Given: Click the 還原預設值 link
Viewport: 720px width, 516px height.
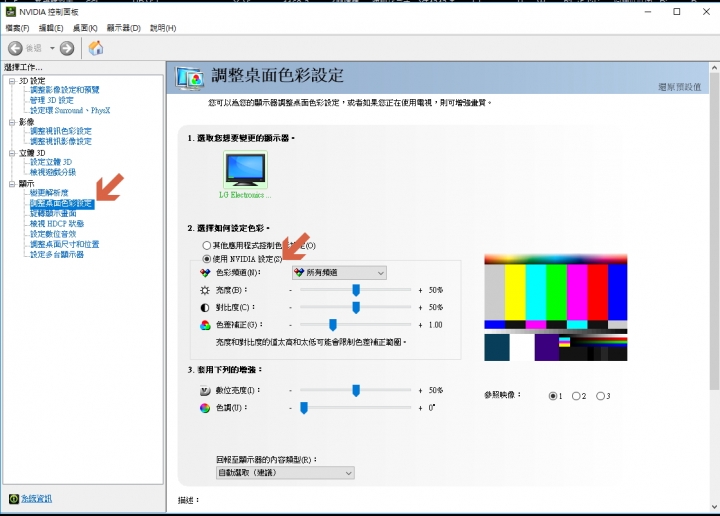Looking at the screenshot, I should tap(680, 87).
